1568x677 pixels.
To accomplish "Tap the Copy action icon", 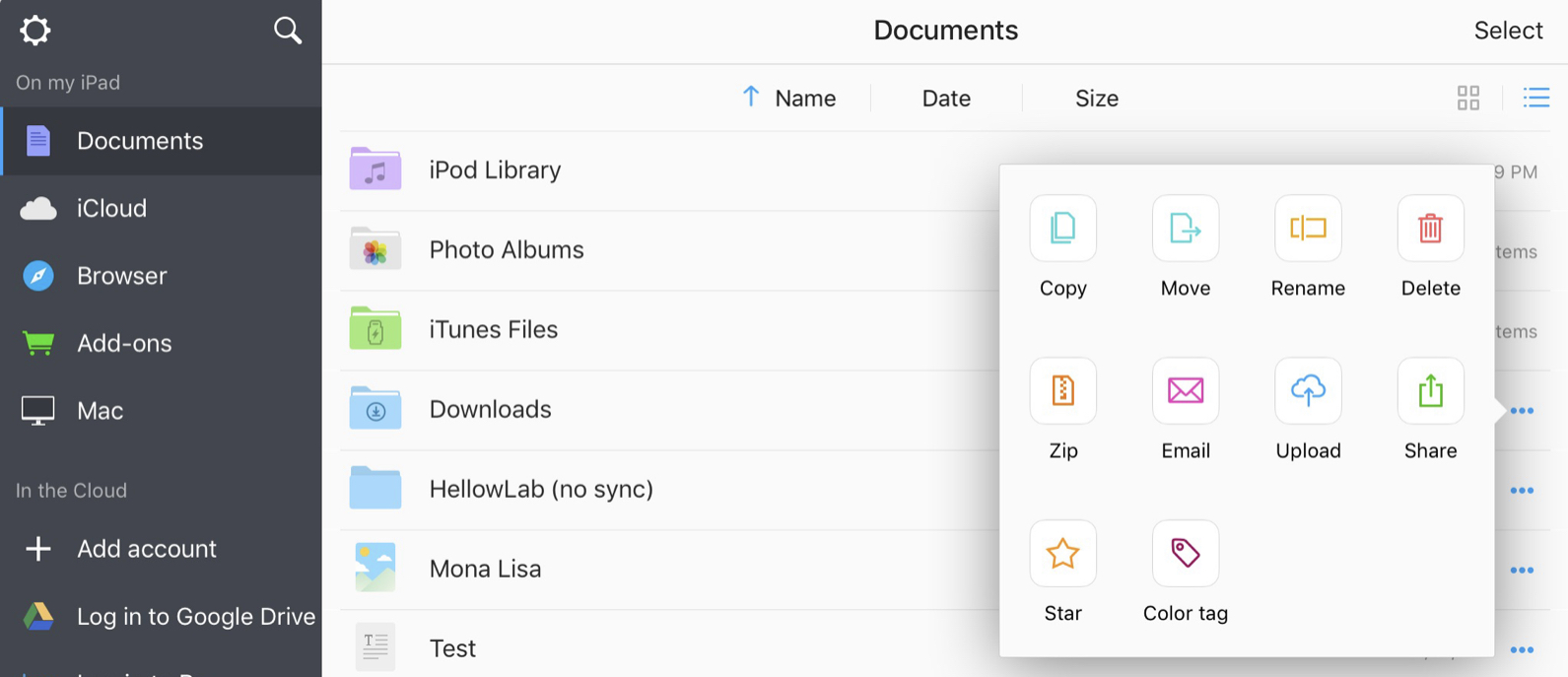I will [1062, 229].
